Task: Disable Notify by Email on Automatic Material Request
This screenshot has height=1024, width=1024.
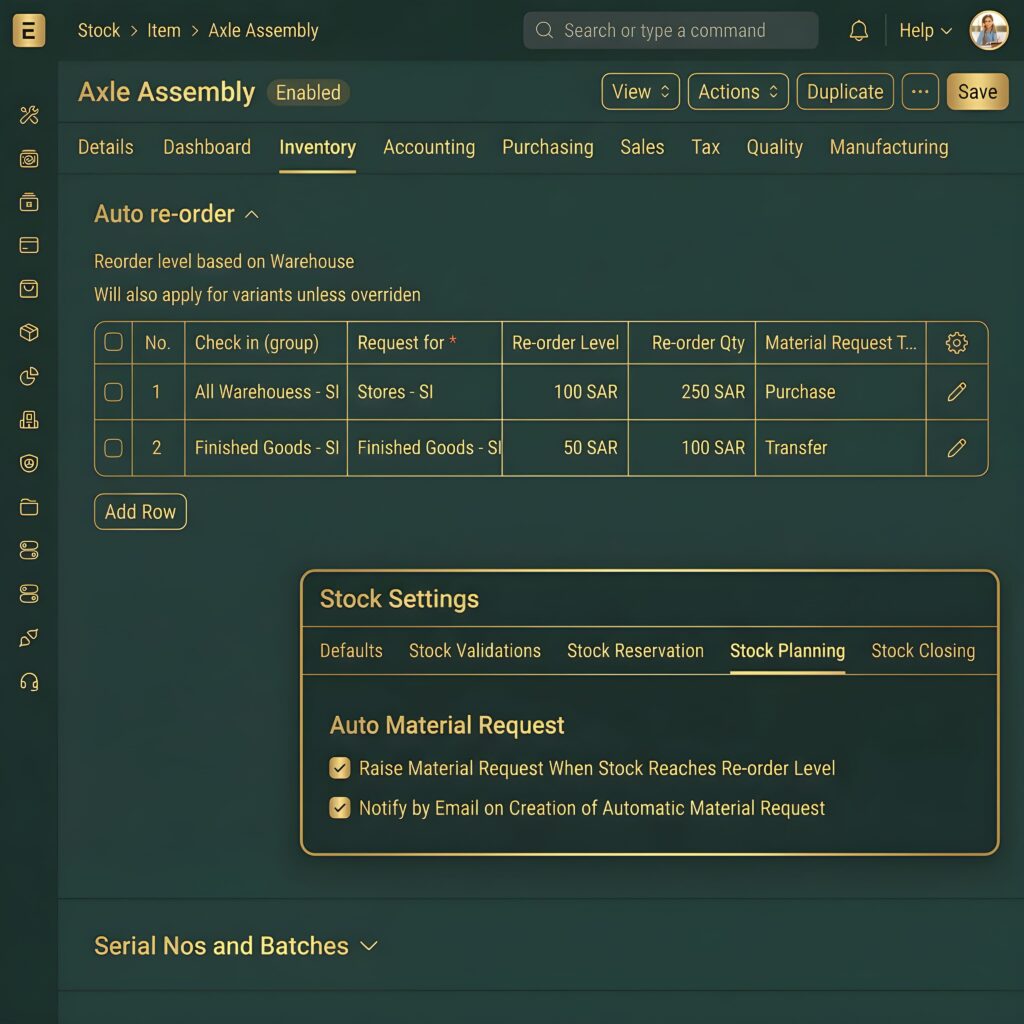Action: (x=340, y=808)
